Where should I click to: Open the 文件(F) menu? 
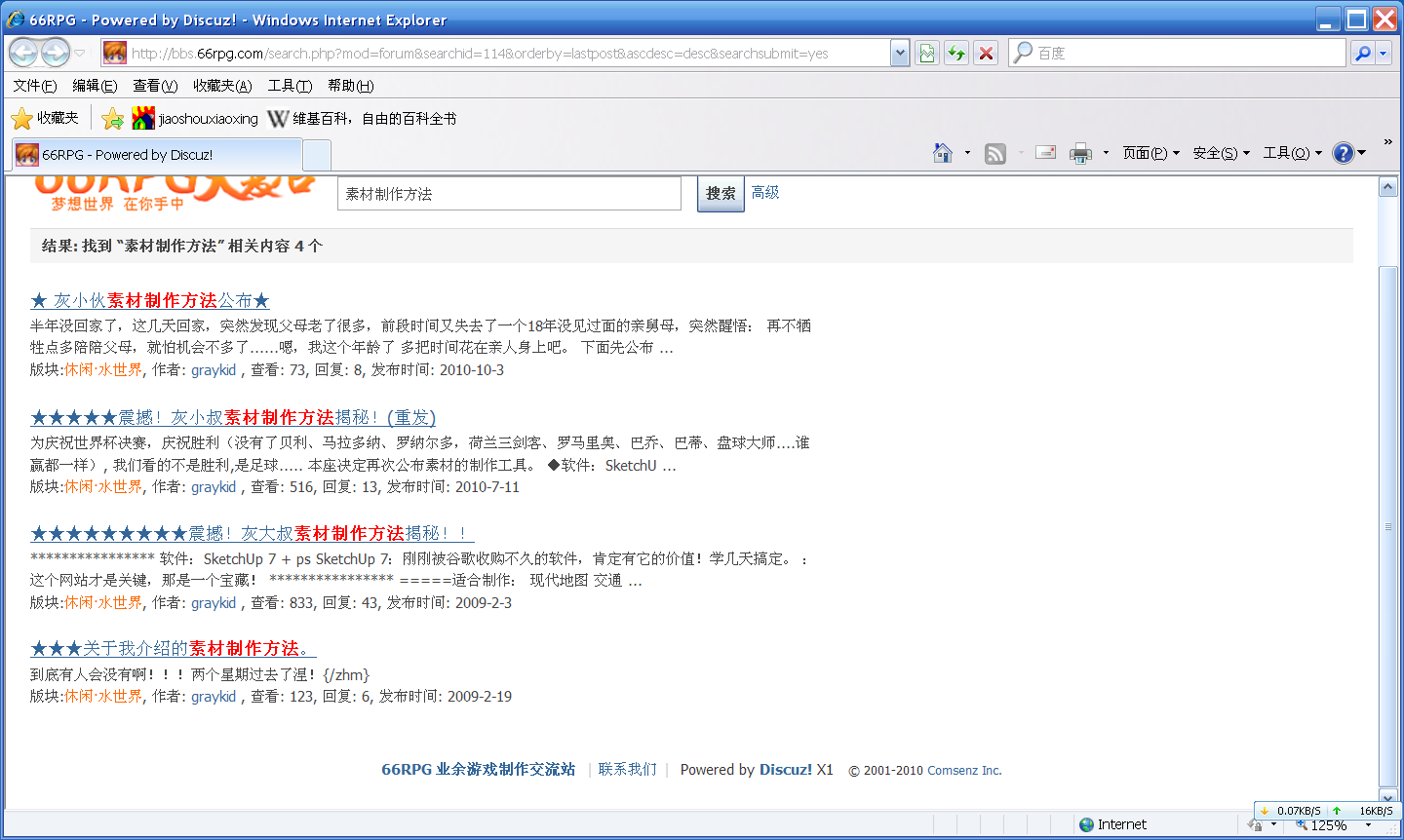pos(35,86)
